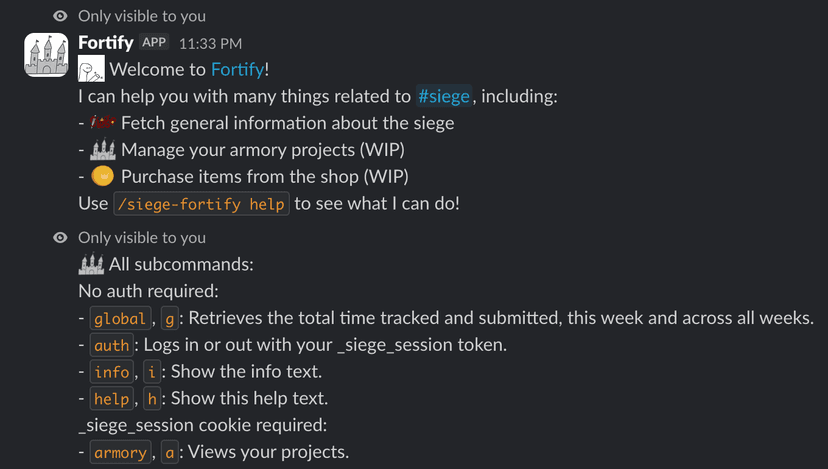Click the help subcommand code tag
Viewport: 828px width, 469px height.
[111, 399]
